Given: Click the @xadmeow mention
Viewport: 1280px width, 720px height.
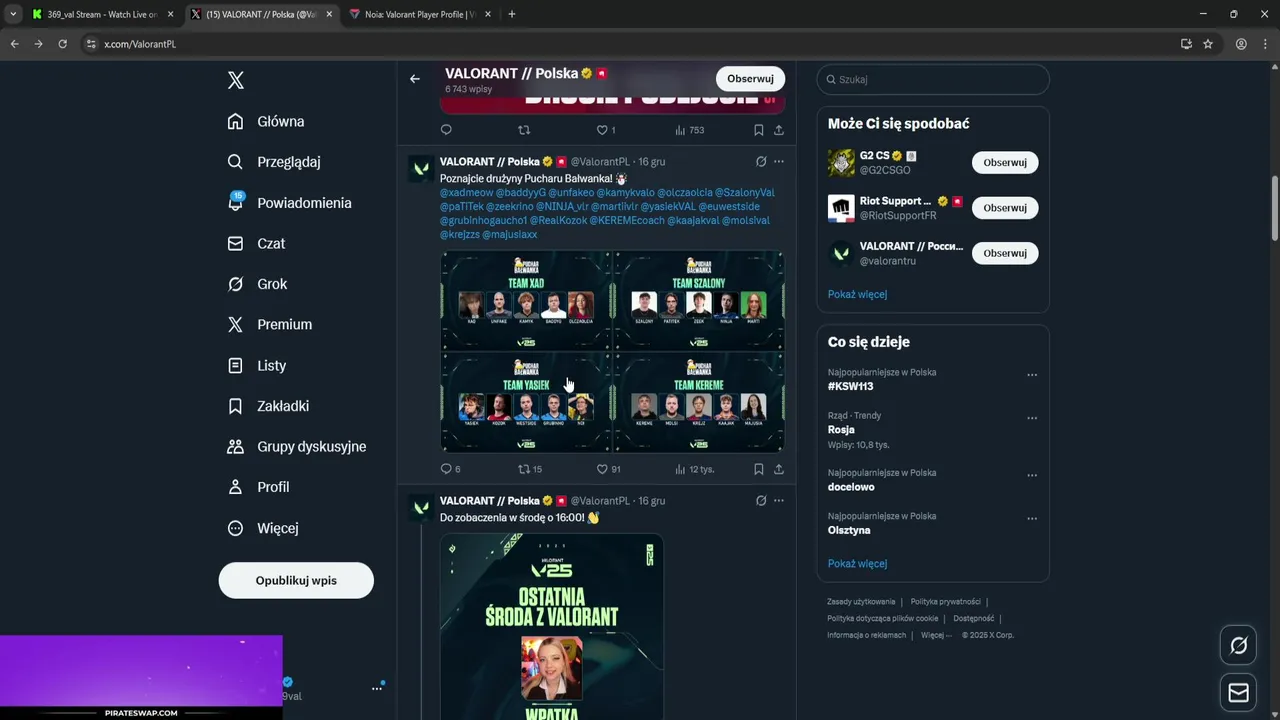Looking at the screenshot, I should pyautogui.click(x=466, y=193).
